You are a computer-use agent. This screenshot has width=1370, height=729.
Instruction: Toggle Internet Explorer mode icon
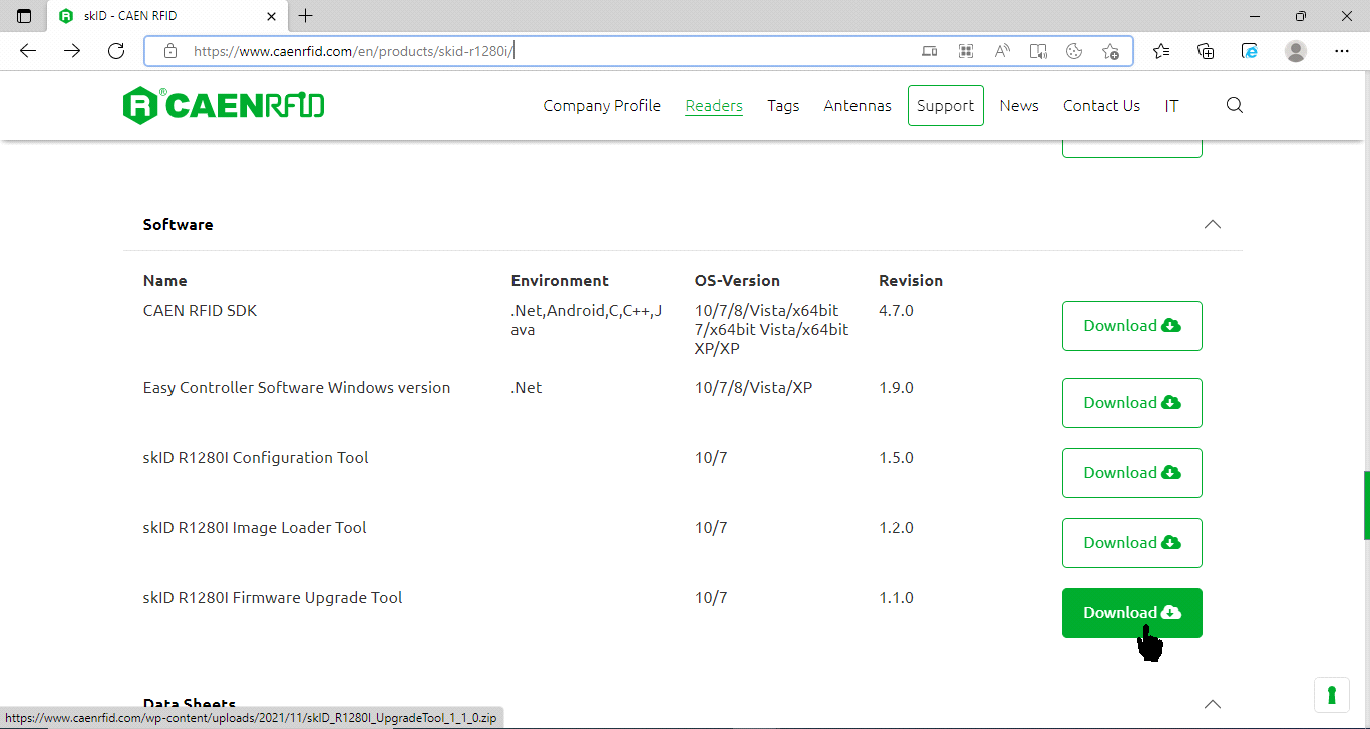pos(1250,51)
